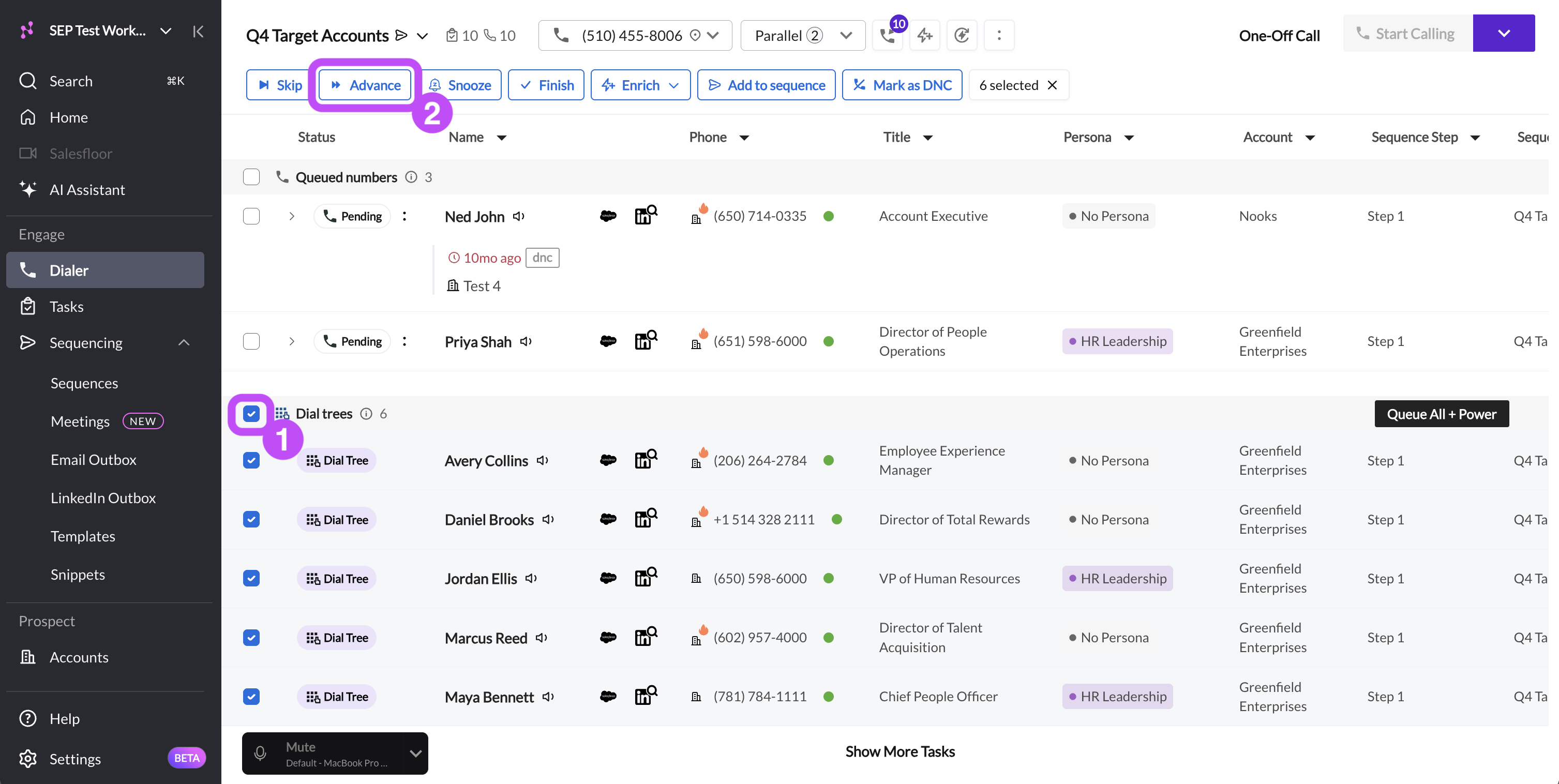Click the Search field in sidebar
1559x784 pixels.
106,81
